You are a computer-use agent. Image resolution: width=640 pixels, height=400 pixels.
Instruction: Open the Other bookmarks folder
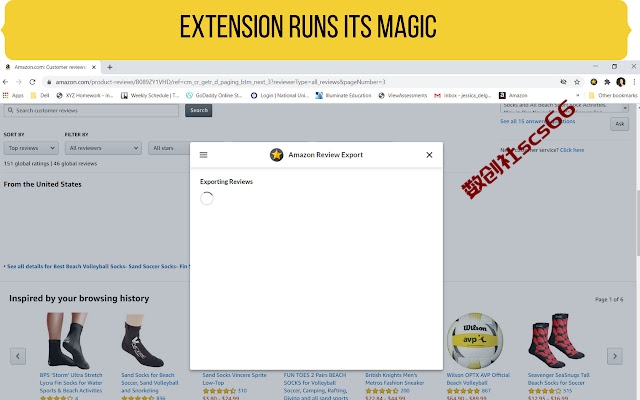(x=613, y=96)
